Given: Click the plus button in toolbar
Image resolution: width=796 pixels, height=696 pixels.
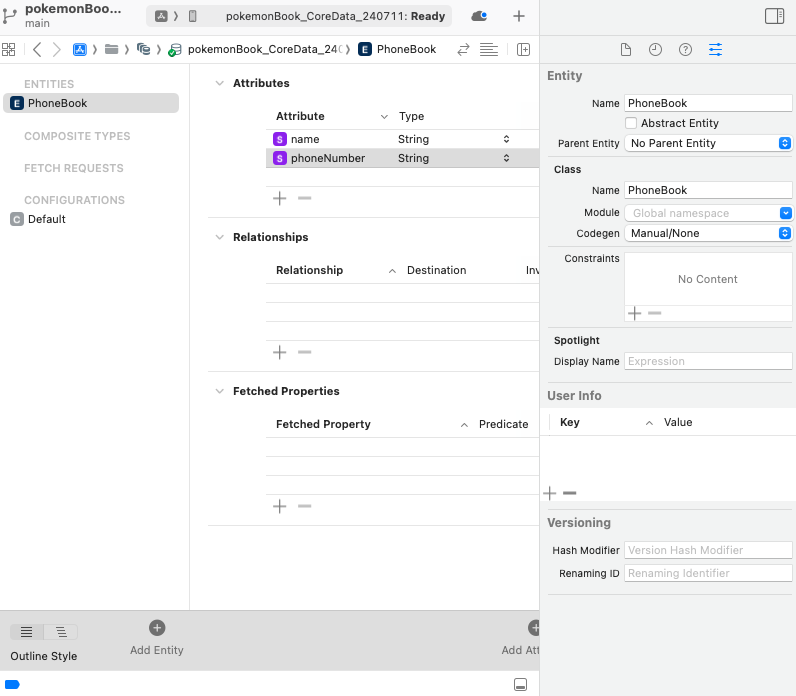Looking at the screenshot, I should click(x=518, y=16).
